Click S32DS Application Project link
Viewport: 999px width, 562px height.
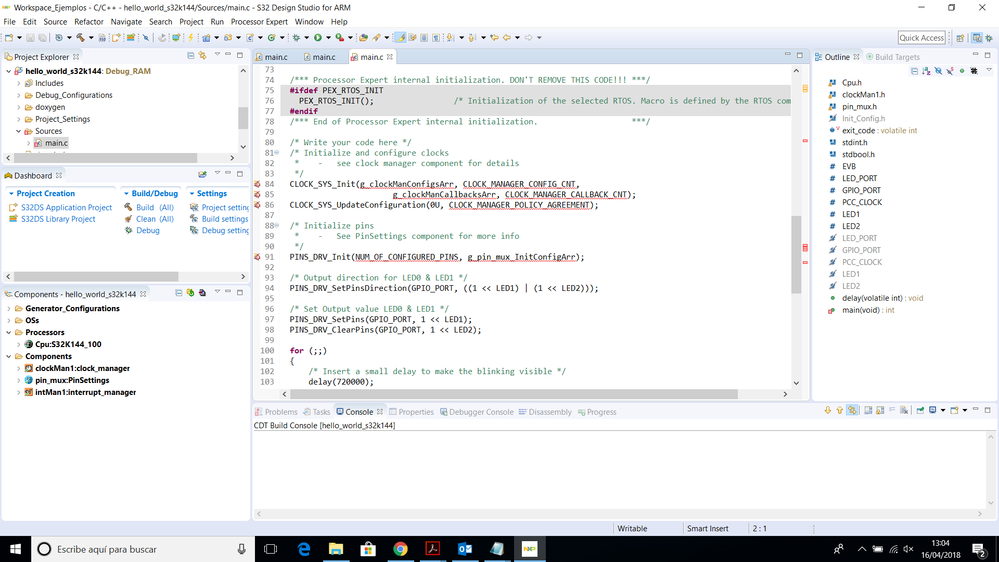pos(66,207)
